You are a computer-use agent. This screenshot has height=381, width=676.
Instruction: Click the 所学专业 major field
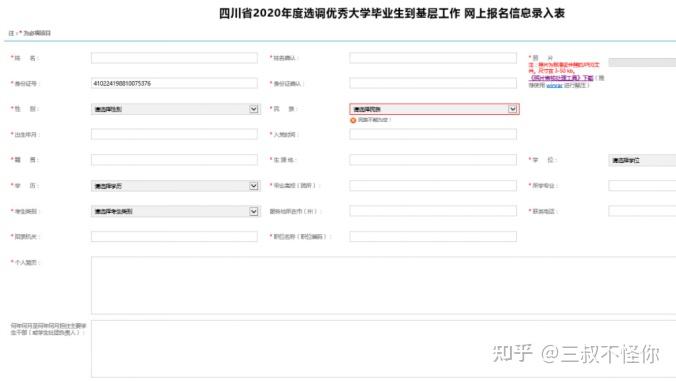pos(642,185)
